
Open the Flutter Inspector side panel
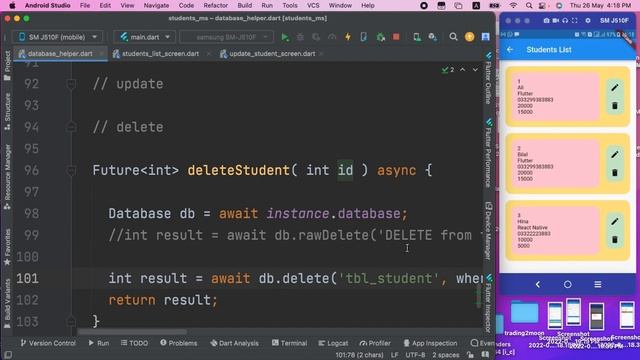click(x=489, y=303)
